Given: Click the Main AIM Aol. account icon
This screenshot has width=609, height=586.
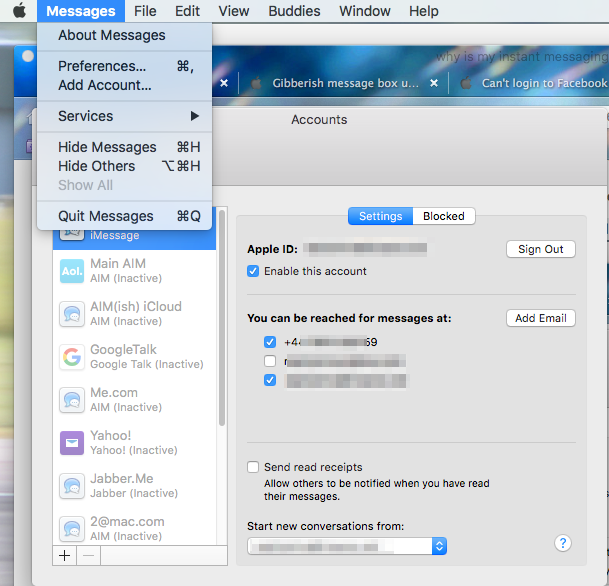Looking at the screenshot, I should pyautogui.click(x=72, y=271).
